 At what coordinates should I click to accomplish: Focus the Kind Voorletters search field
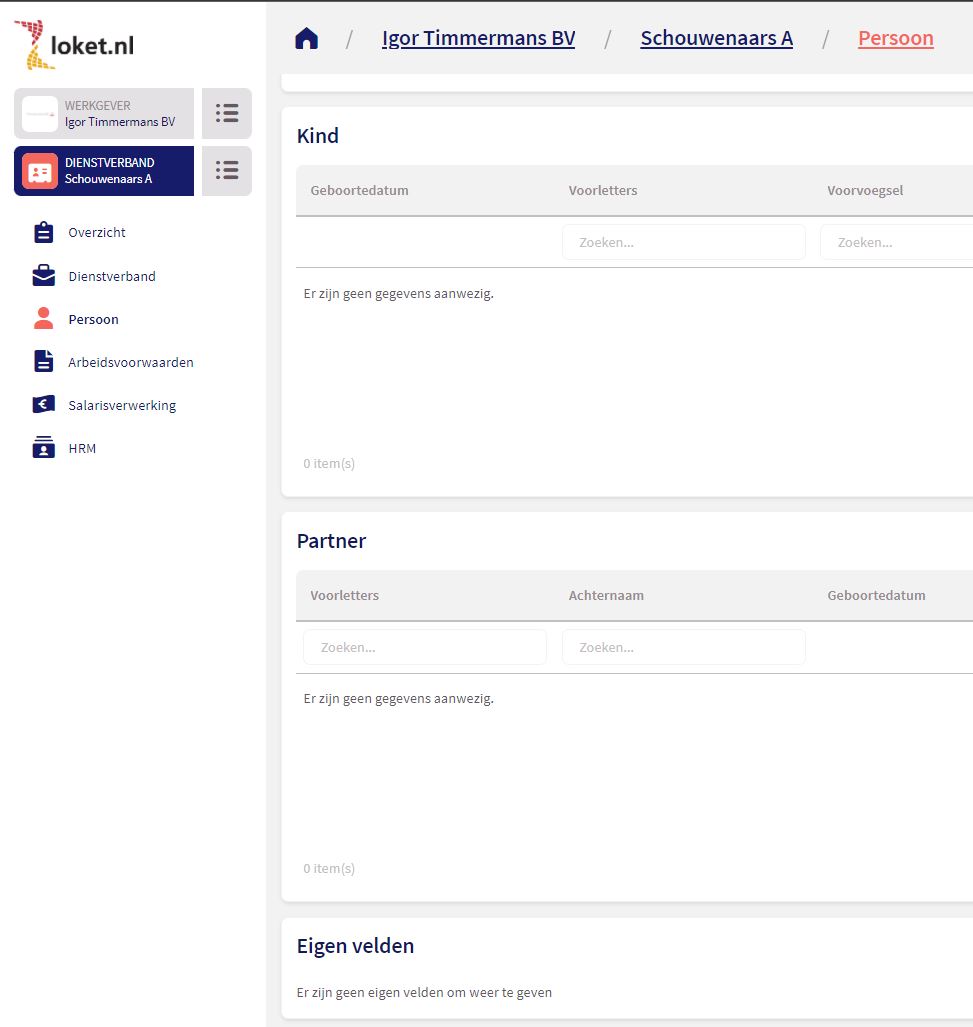[683, 242]
